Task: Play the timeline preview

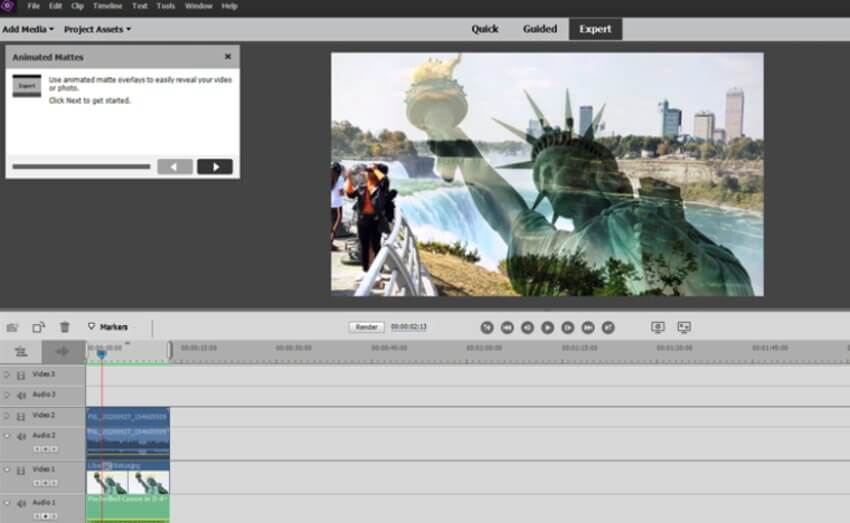Action: tap(548, 327)
